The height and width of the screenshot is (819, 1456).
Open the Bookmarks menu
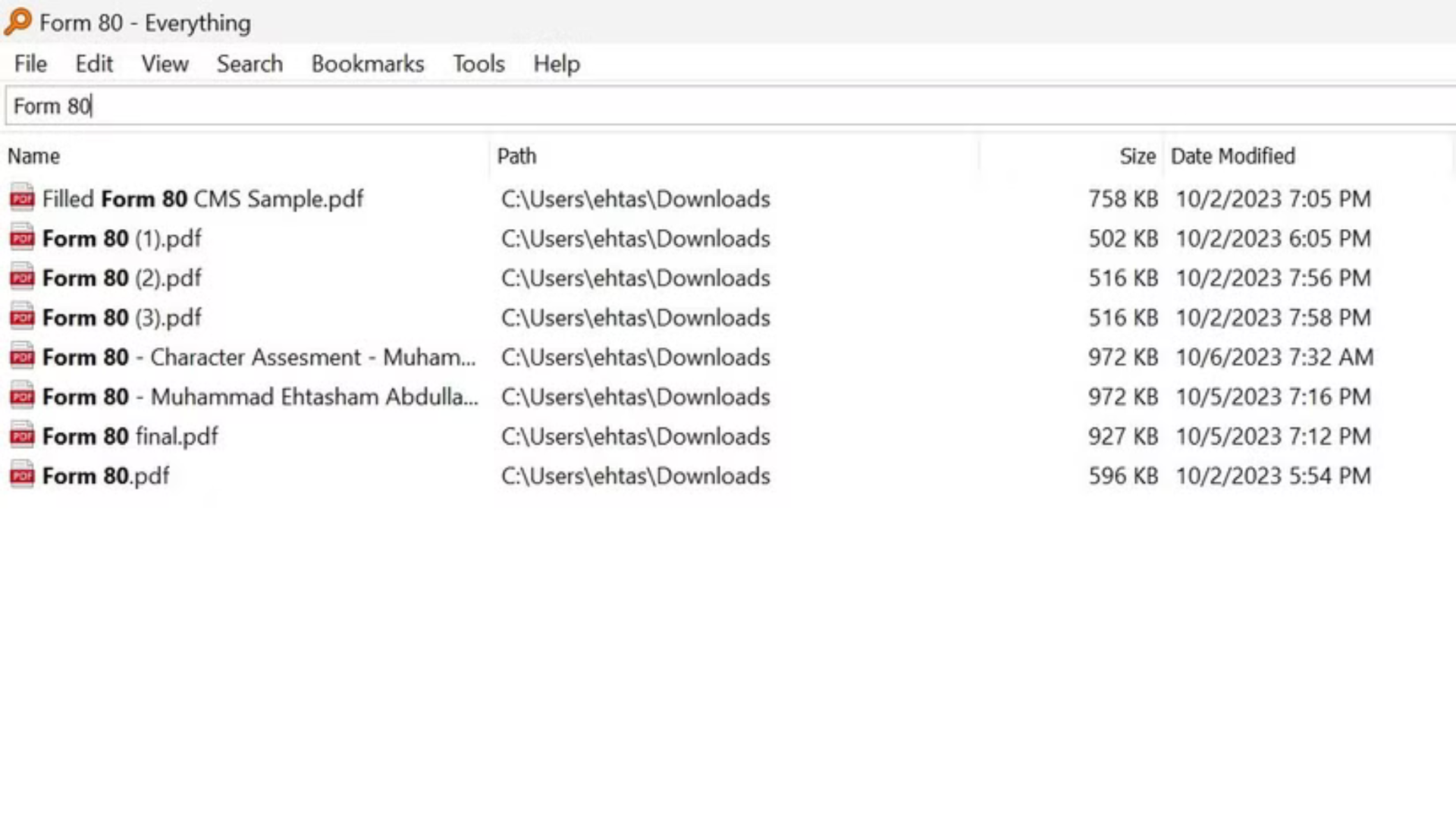click(368, 64)
